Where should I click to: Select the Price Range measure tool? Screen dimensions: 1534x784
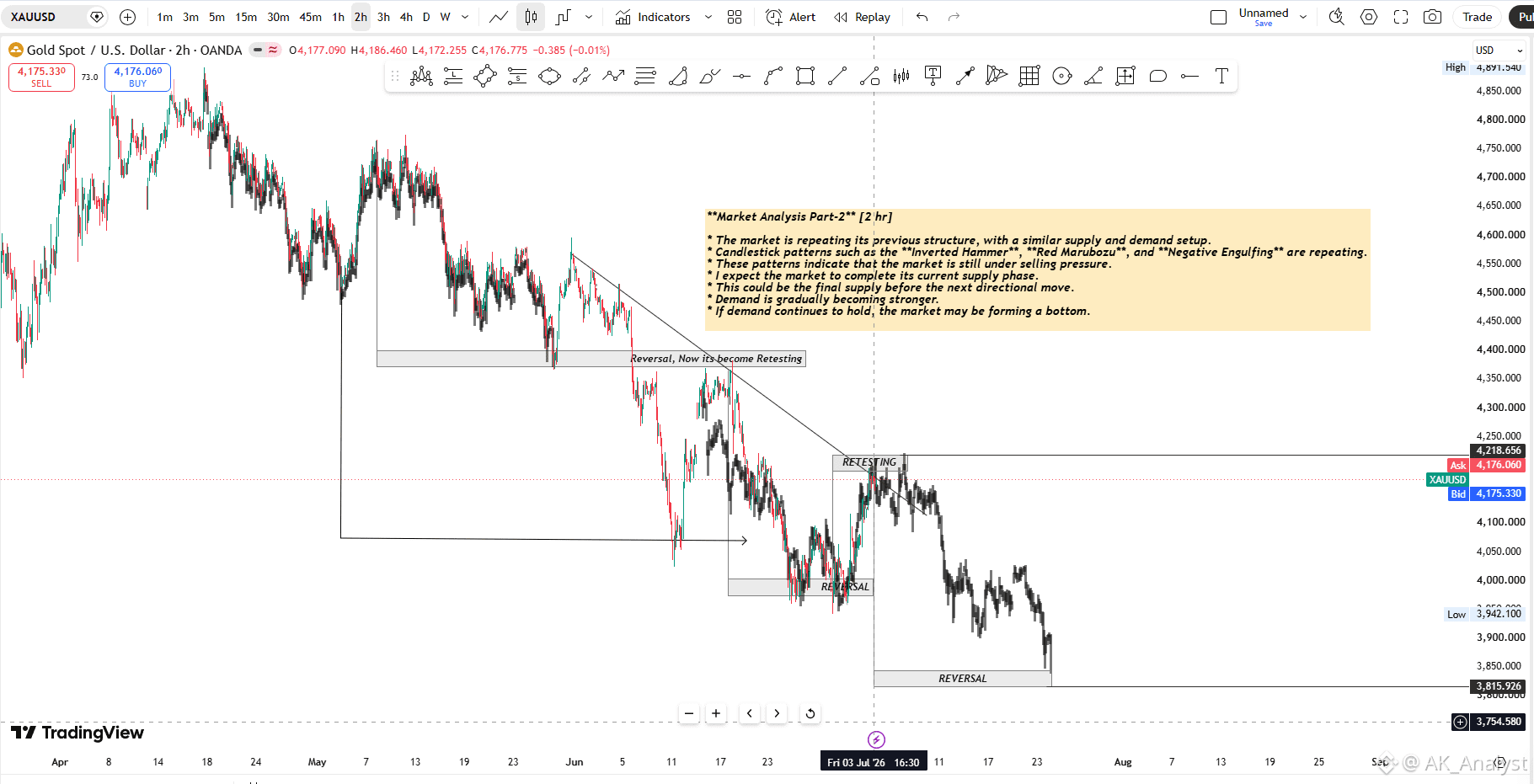1125,77
